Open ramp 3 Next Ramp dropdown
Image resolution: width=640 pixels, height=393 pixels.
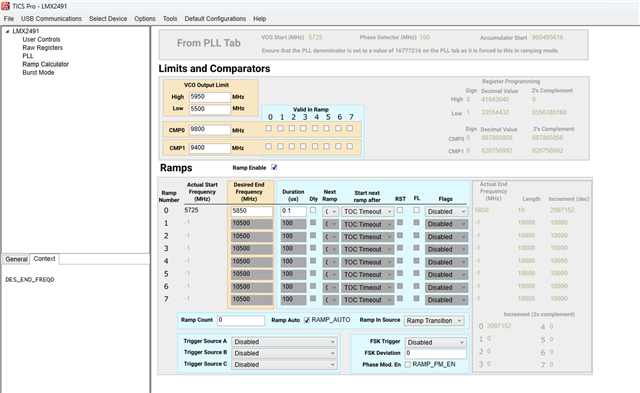[x=330, y=249]
